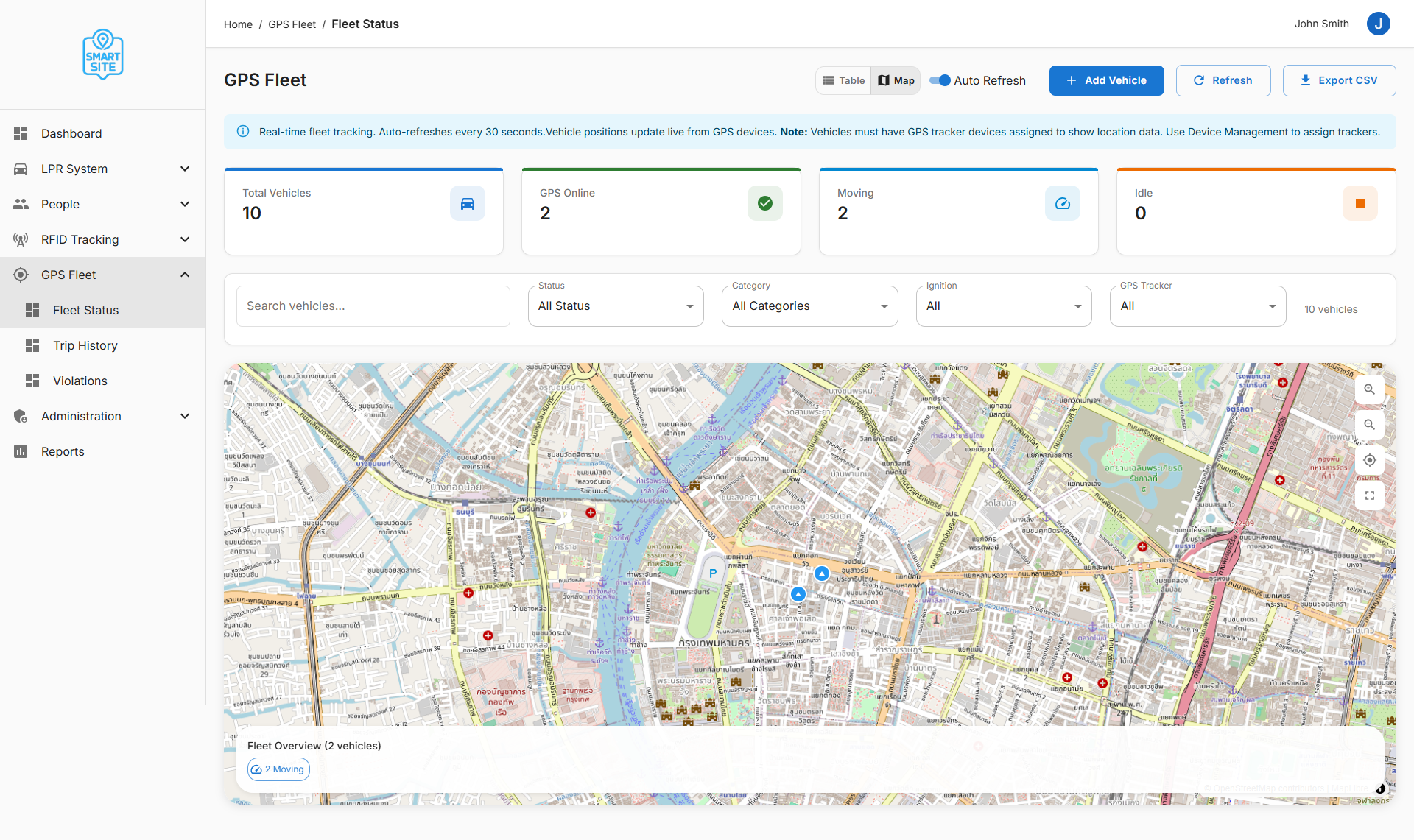Image resolution: width=1414 pixels, height=840 pixels.
Task: Click Total Vehicles car icon
Action: (467, 203)
